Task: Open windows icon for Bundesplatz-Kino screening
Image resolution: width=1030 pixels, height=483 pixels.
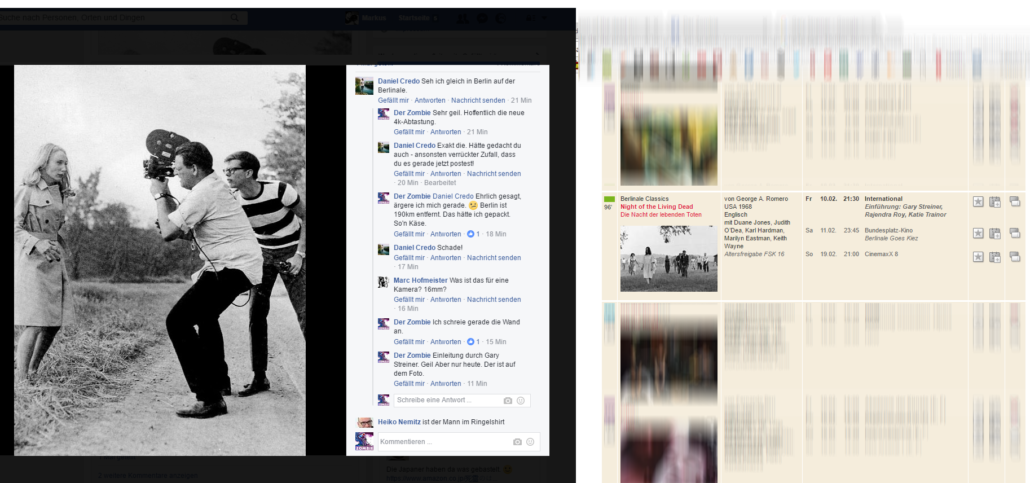Action: [x=1014, y=233]
